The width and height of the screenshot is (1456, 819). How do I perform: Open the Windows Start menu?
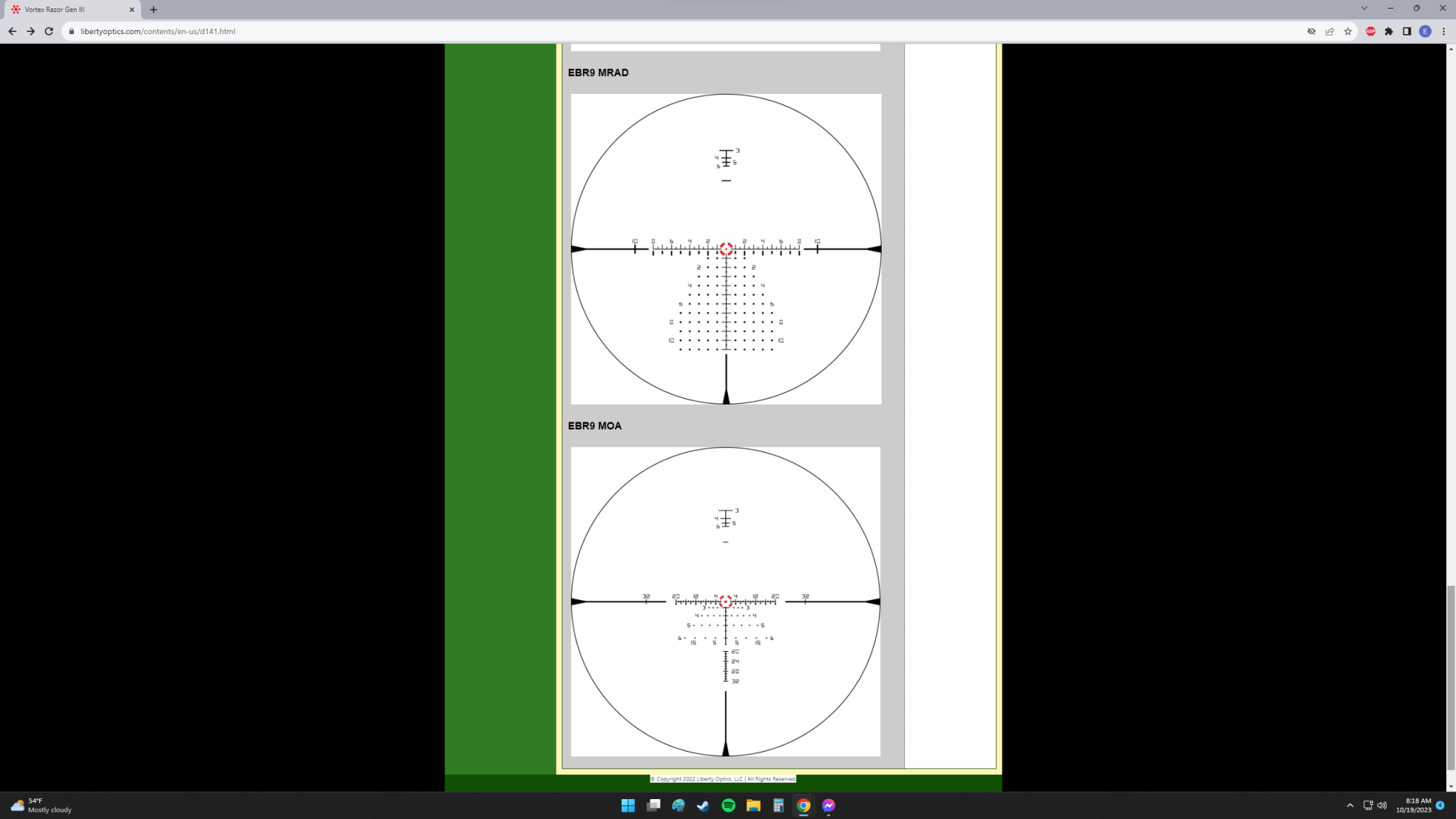point(628,805)
